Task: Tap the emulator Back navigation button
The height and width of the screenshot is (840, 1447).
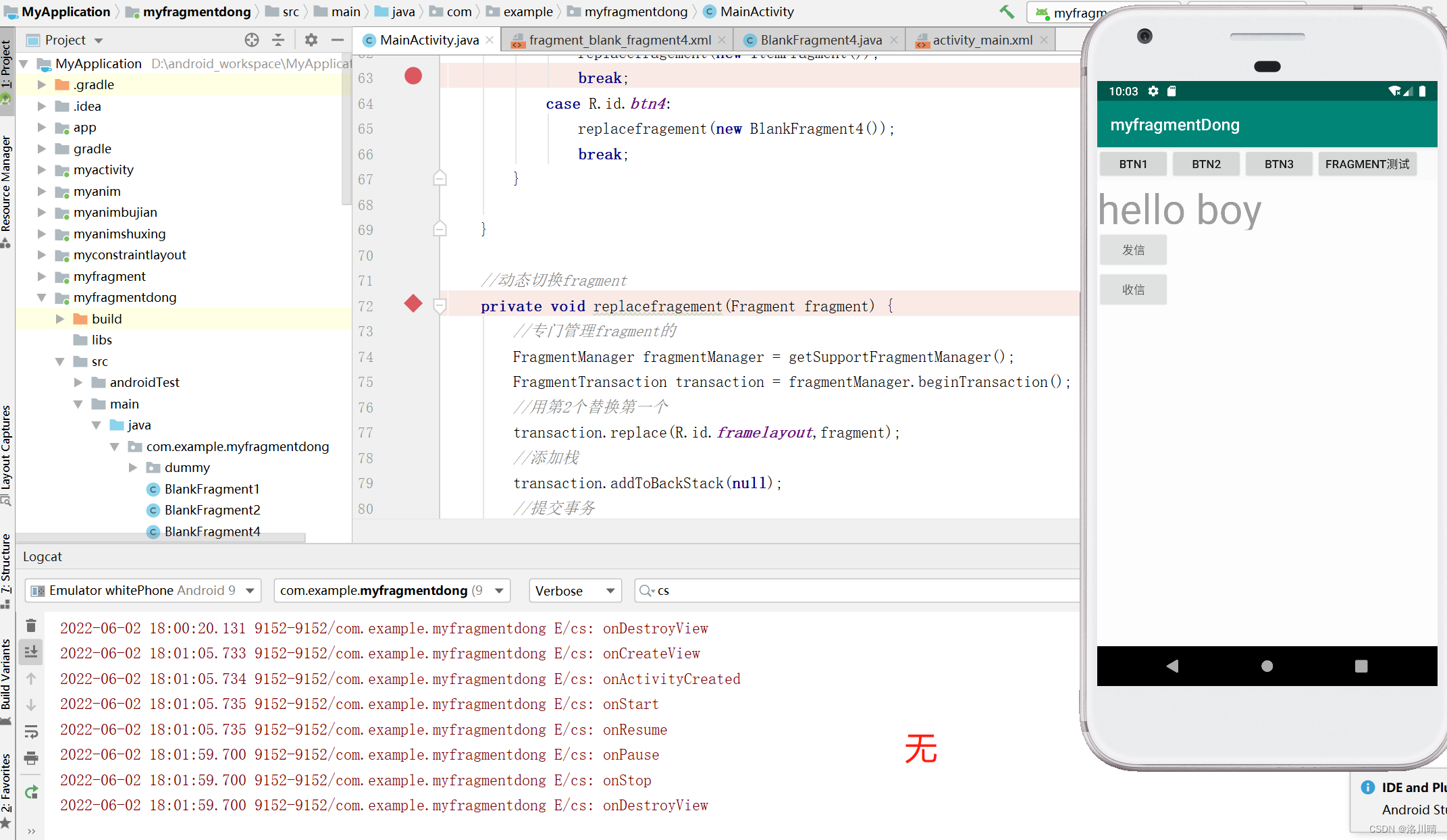Action: pos(1172,666)
